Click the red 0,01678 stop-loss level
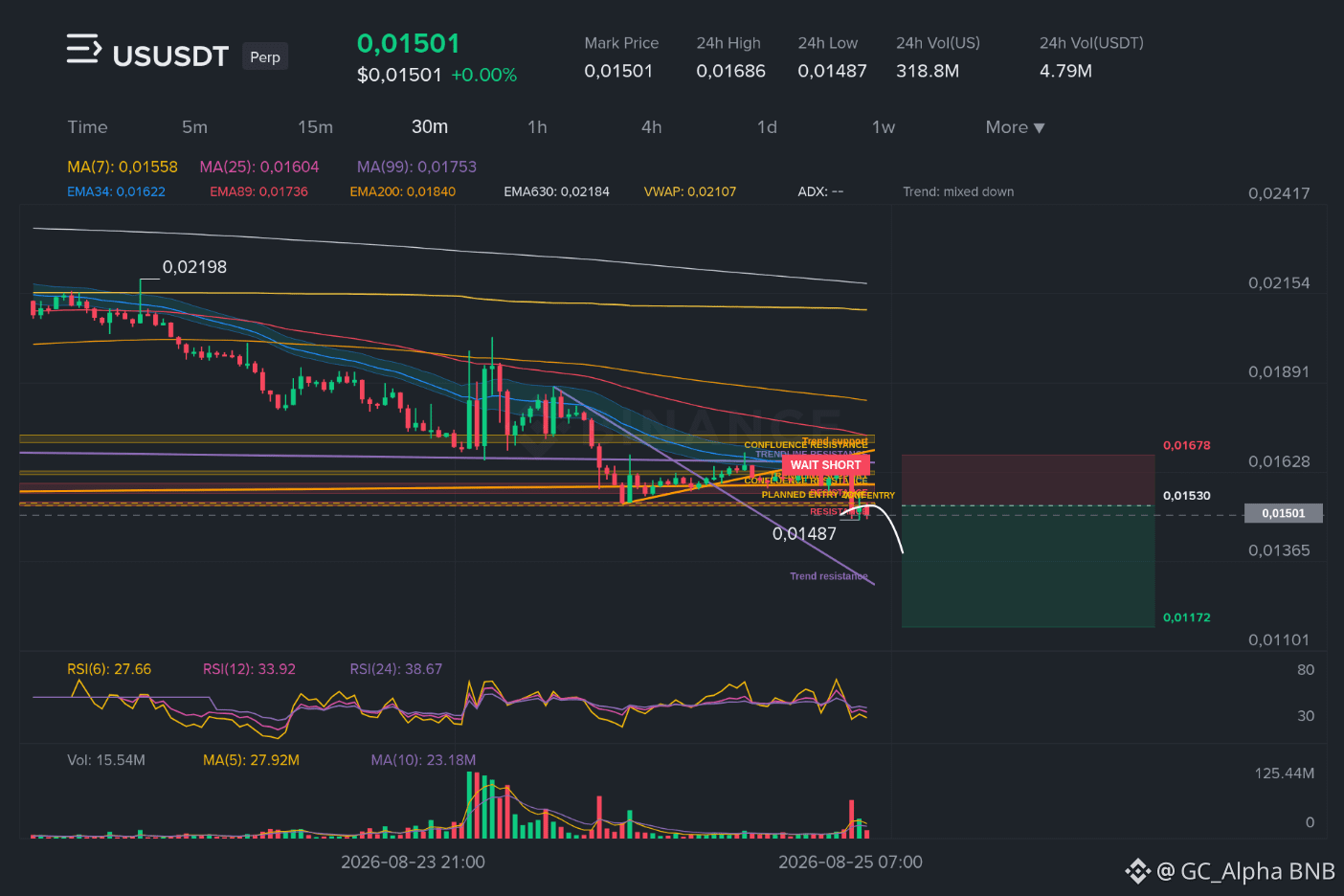 [x=1186, y=445]
